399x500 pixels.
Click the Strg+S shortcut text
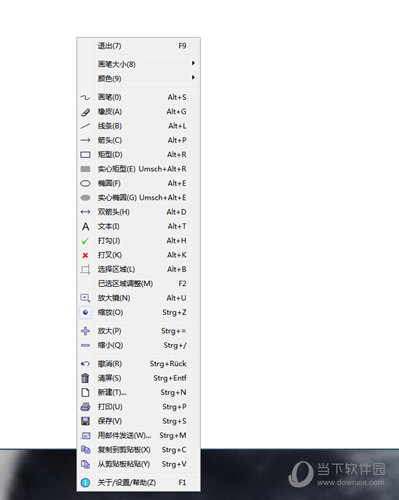point(174,421)
